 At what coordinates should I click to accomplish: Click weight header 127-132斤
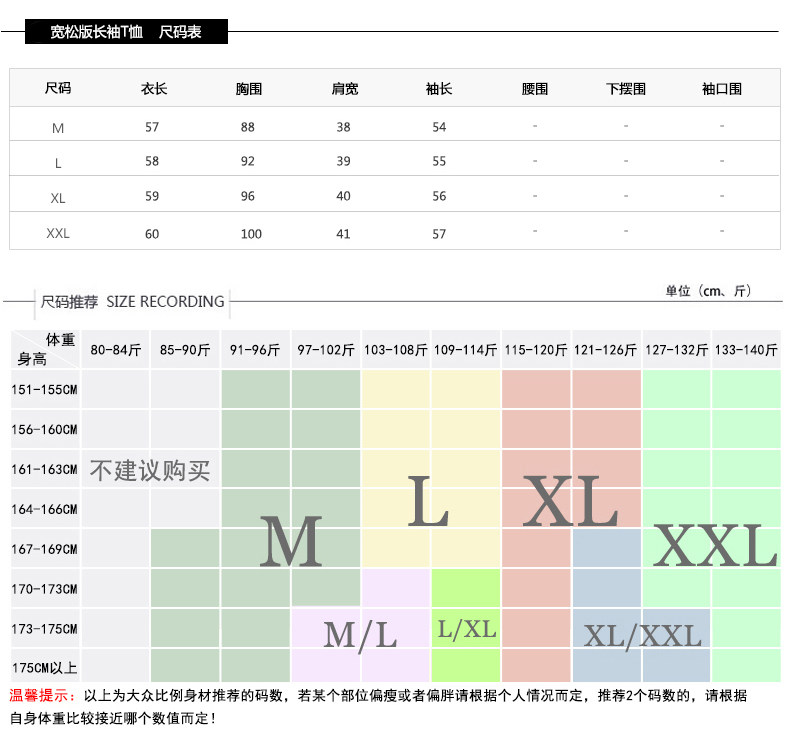click(x=676, y=350)
